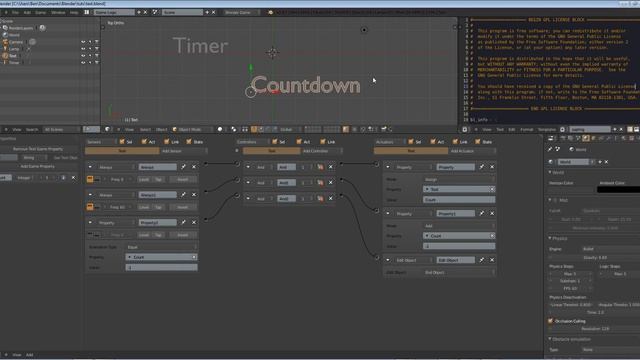The image size is (640, 360).
Task: Open the Add Actuator dropdown
Action: click(x=472, y=151)
